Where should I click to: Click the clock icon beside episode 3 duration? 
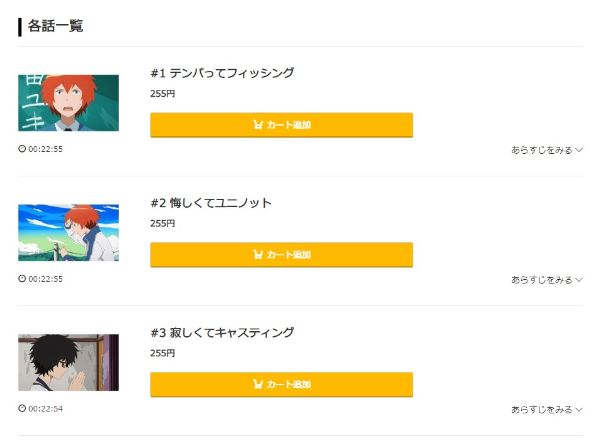tap(22, 408)
